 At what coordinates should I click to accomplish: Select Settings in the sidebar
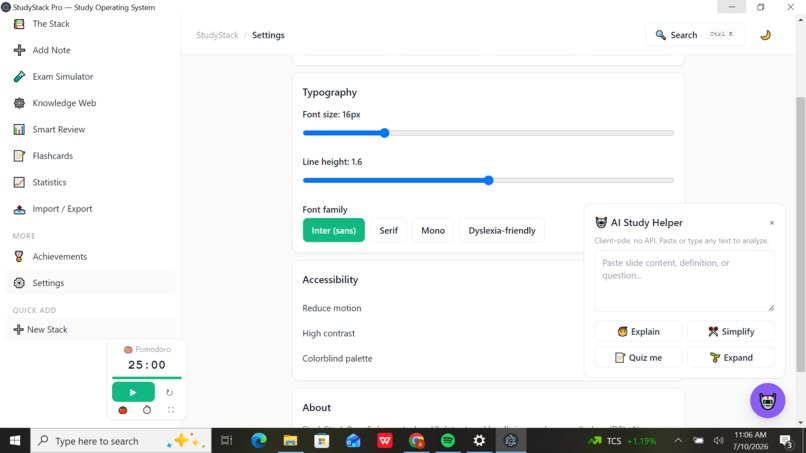tap(90, 283)
